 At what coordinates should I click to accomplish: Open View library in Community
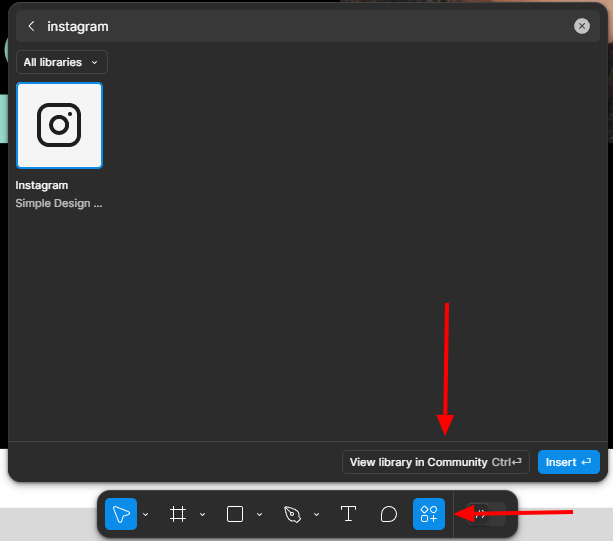[x=436, y=462]
